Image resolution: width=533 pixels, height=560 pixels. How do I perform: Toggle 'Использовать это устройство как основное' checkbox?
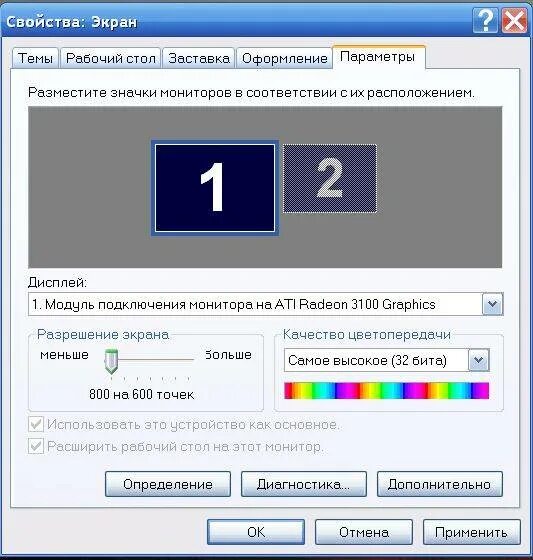pos(36,424)
